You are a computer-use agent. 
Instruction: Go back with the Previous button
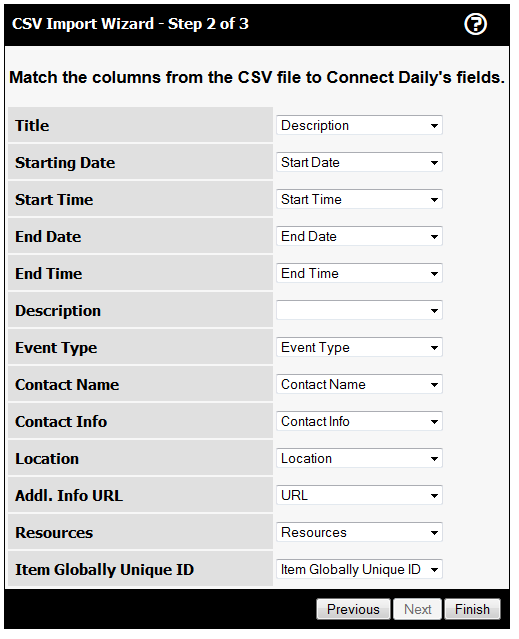tap(353, 609)
